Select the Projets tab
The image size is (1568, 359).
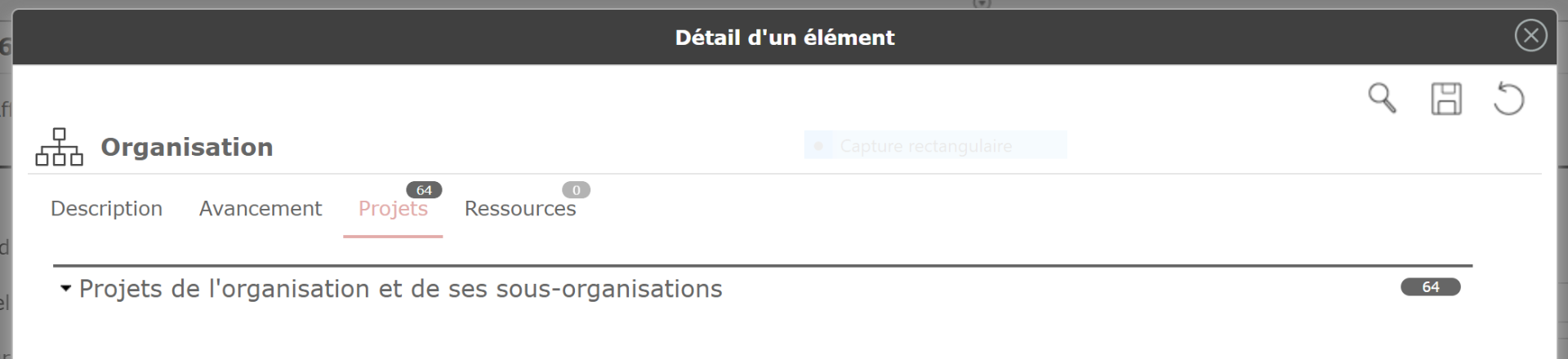tap(393, 210)
